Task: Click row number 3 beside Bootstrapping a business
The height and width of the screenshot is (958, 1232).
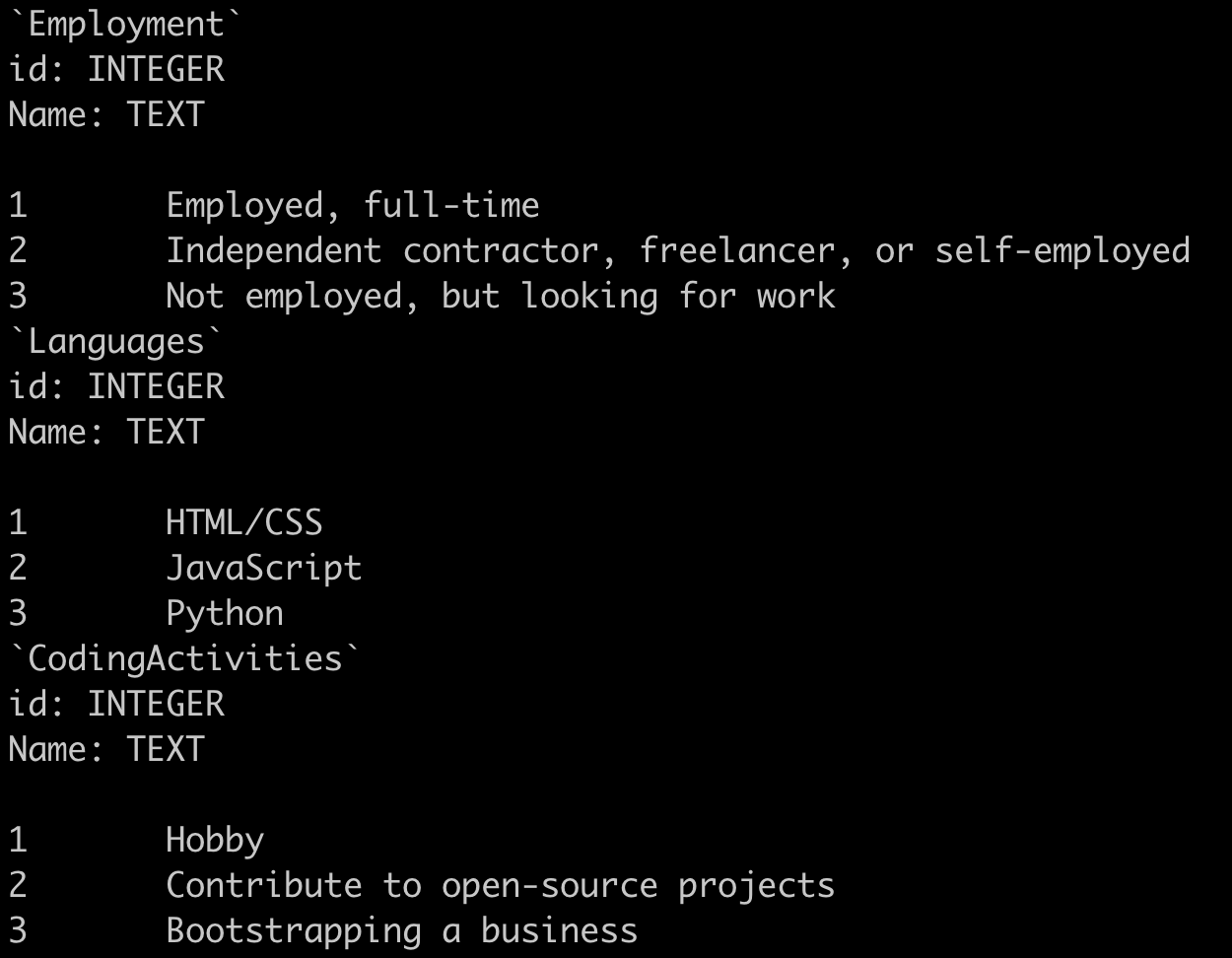Action: (18, 930)
